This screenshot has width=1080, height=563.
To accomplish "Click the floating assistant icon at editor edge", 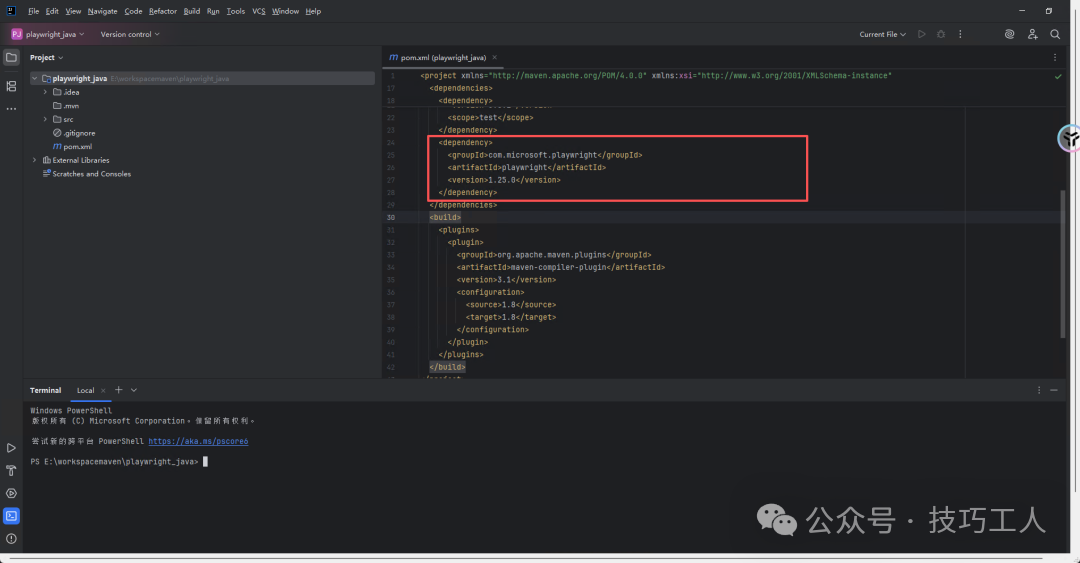I will pyautogui.click(x=1069, y=139).
